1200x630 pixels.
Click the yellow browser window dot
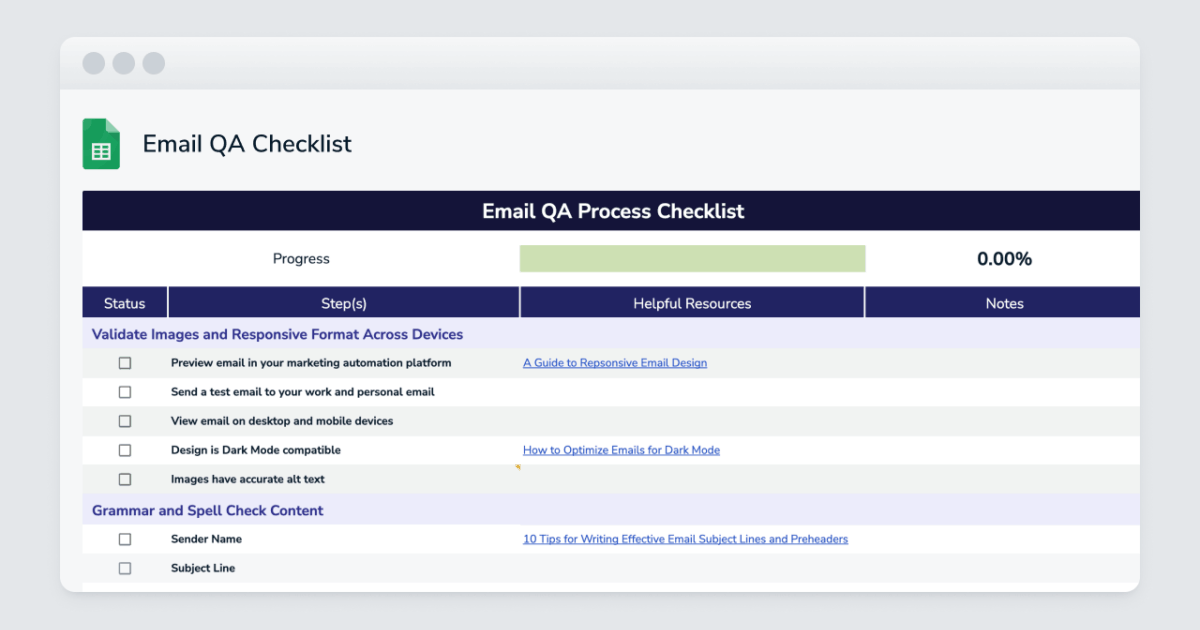coord(123,63)
